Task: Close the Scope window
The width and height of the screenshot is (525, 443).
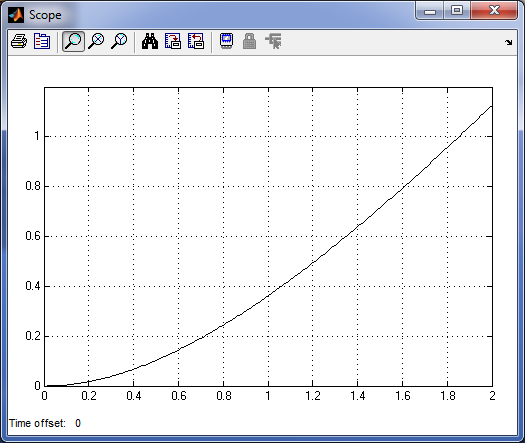Action: tap(494, 11)
